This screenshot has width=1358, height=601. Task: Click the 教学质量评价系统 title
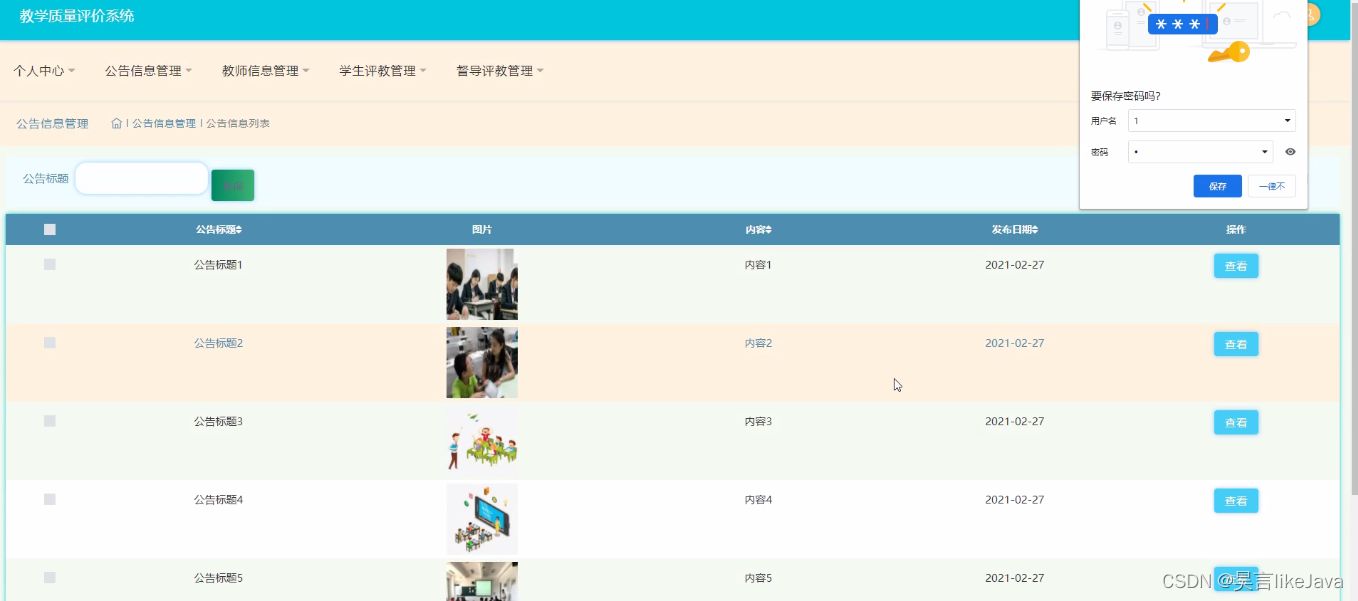coord(77,16)
